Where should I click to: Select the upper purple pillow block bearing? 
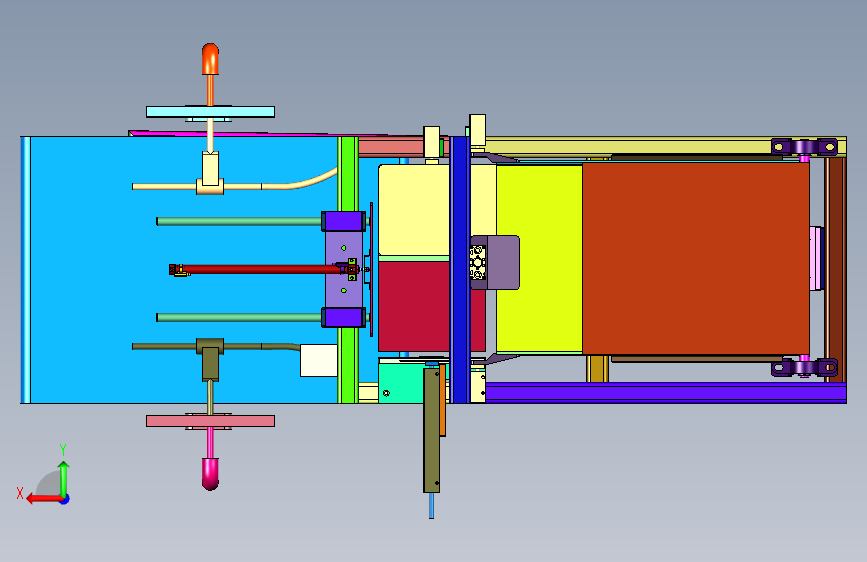click(804, 147)
